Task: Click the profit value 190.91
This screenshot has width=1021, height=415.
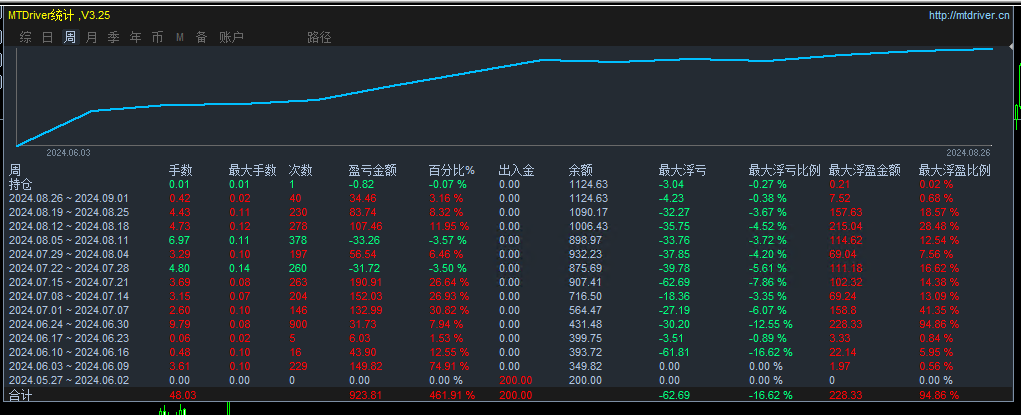Action: point(365,282)
